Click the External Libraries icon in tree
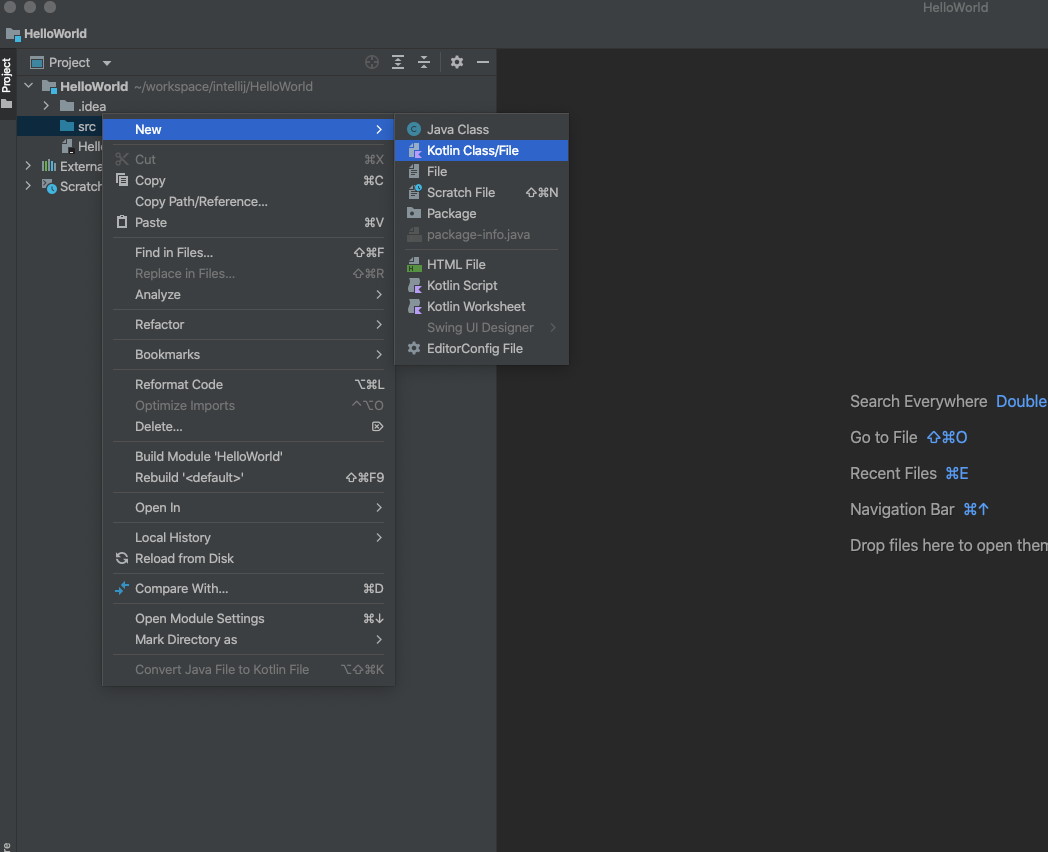1048x852 pixels. [x=49, y=166]
